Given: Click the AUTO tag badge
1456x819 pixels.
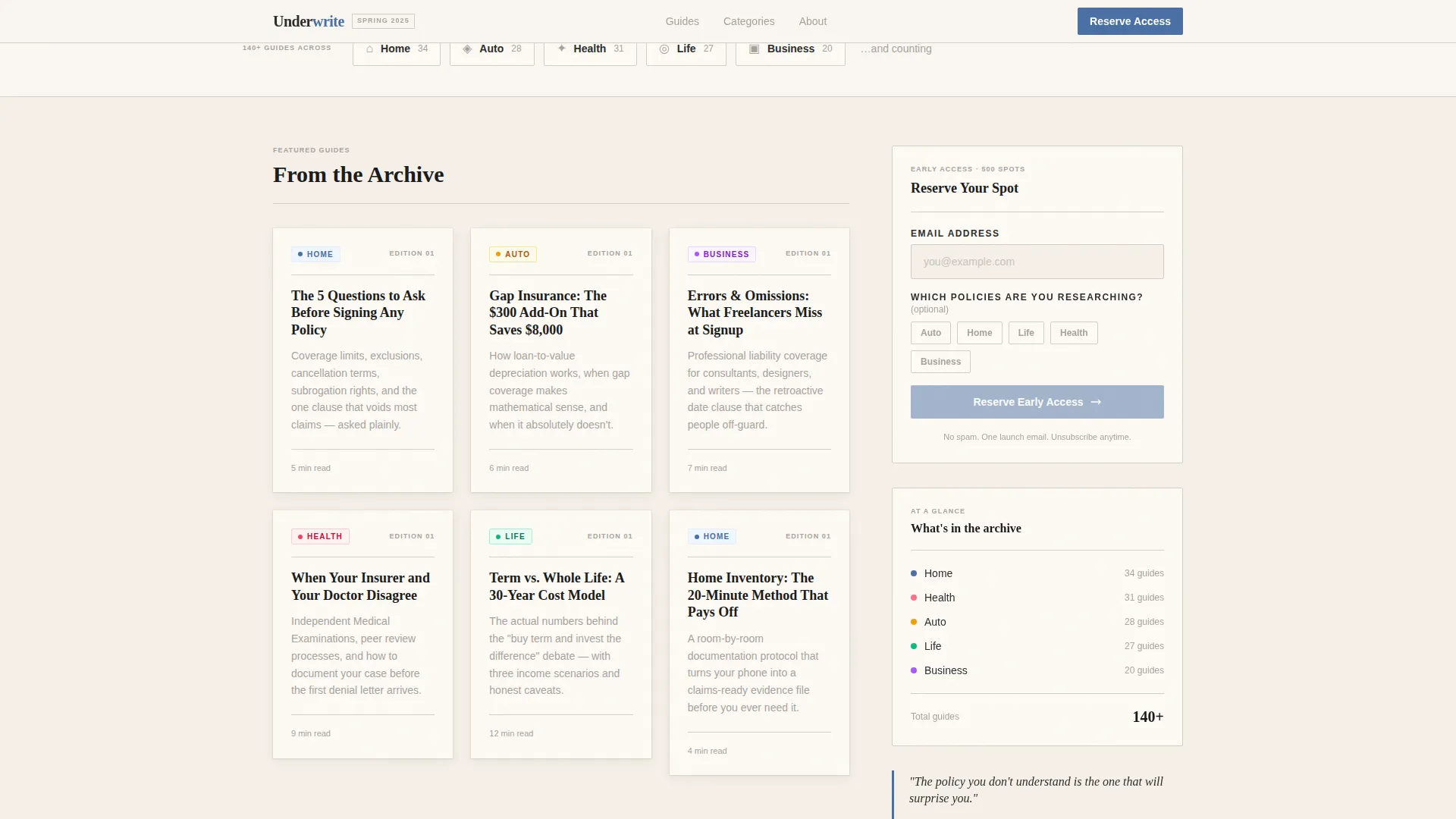Looking at the screenshot, I should pyautogui.click(x=513, y=254).
